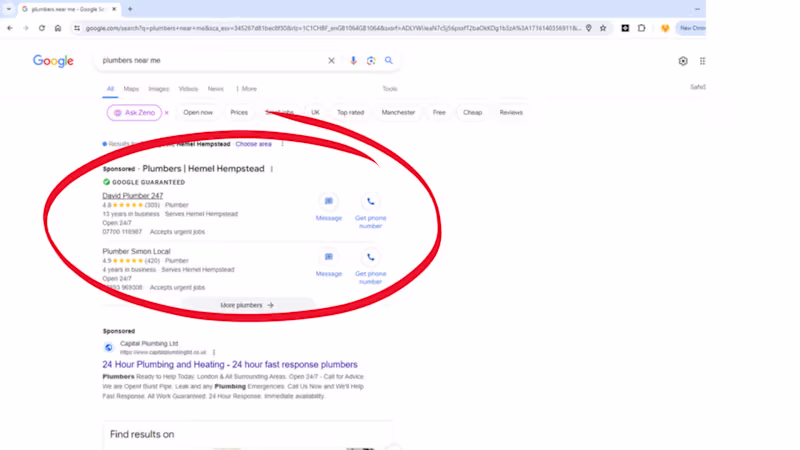Open 24 Hour Plumbing and Heating ad
Image resolution: width=800 pixels, height=450 pixels.
(230, 365)
